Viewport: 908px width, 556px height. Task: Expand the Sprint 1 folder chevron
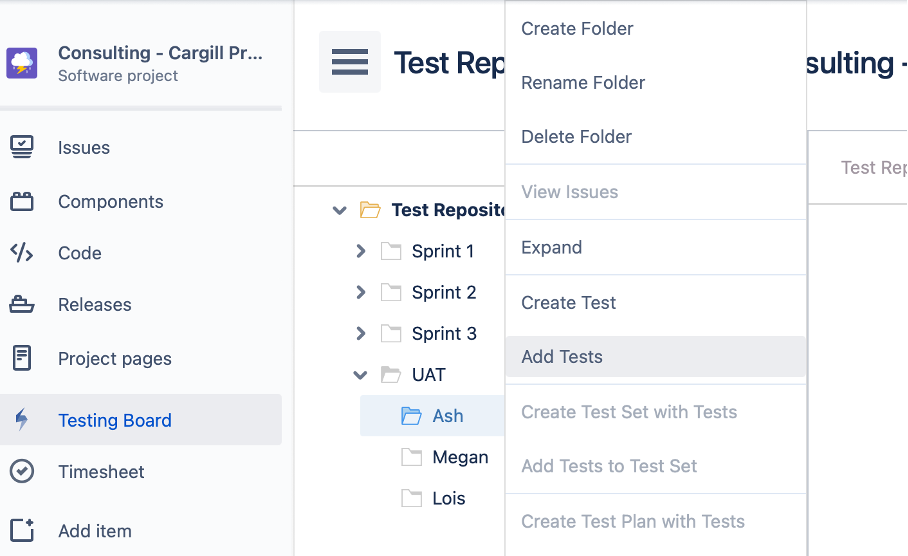pos(361,251)
